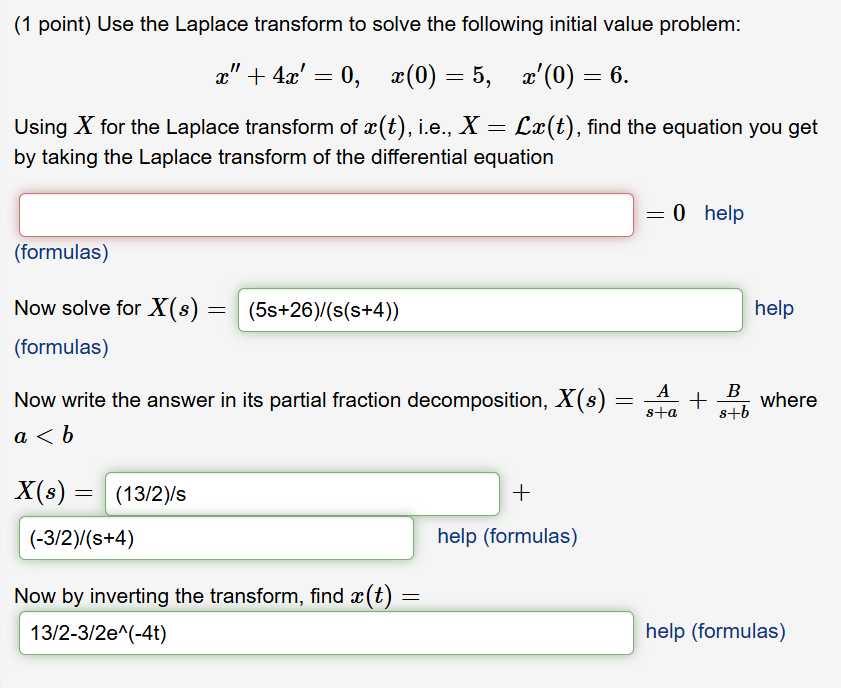The image size is (841, 688).
Task: Click the (formulas) link below the X(s) field
Action: click(61, 347)
